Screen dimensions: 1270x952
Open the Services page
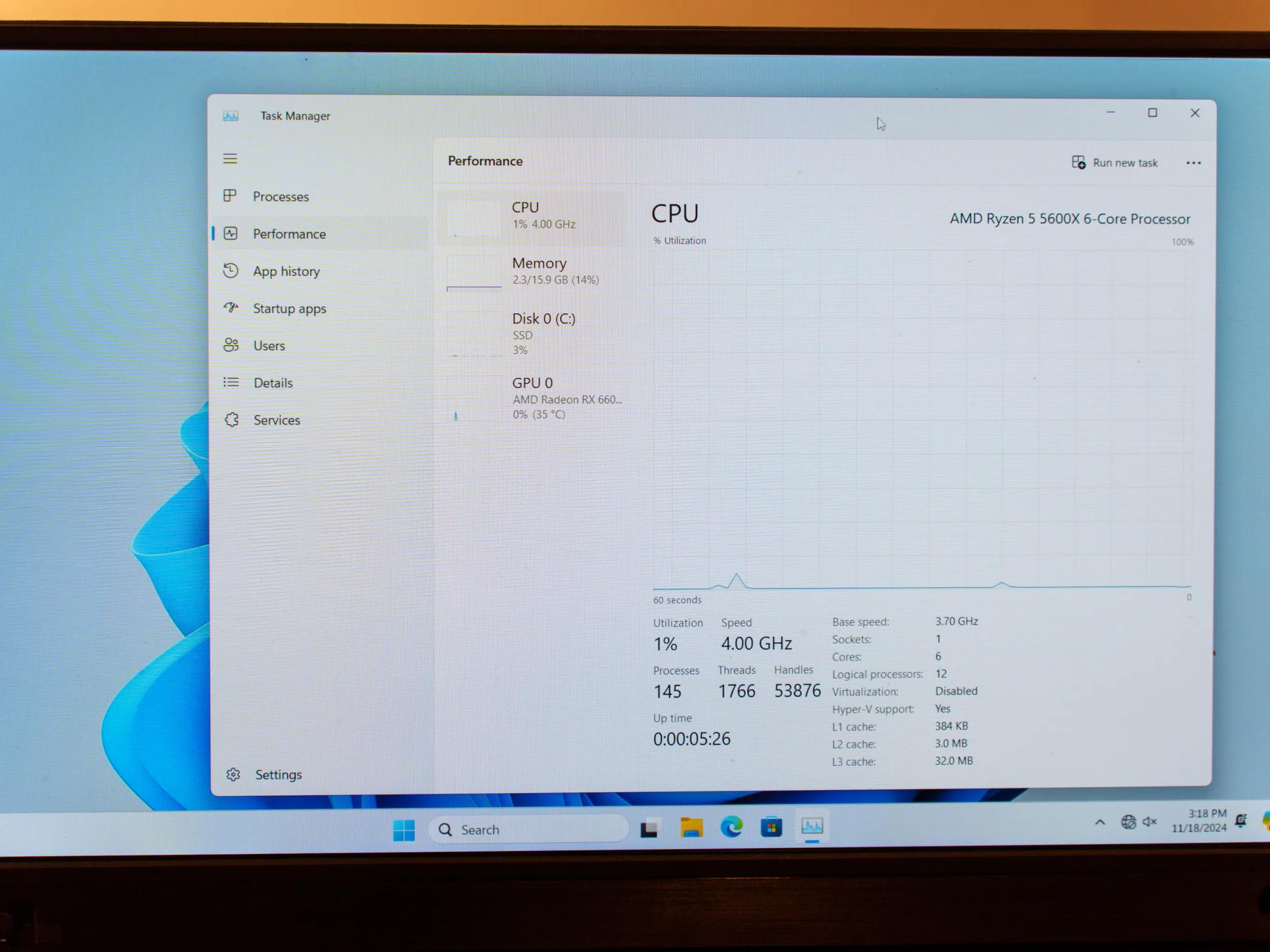coord(277,420)
